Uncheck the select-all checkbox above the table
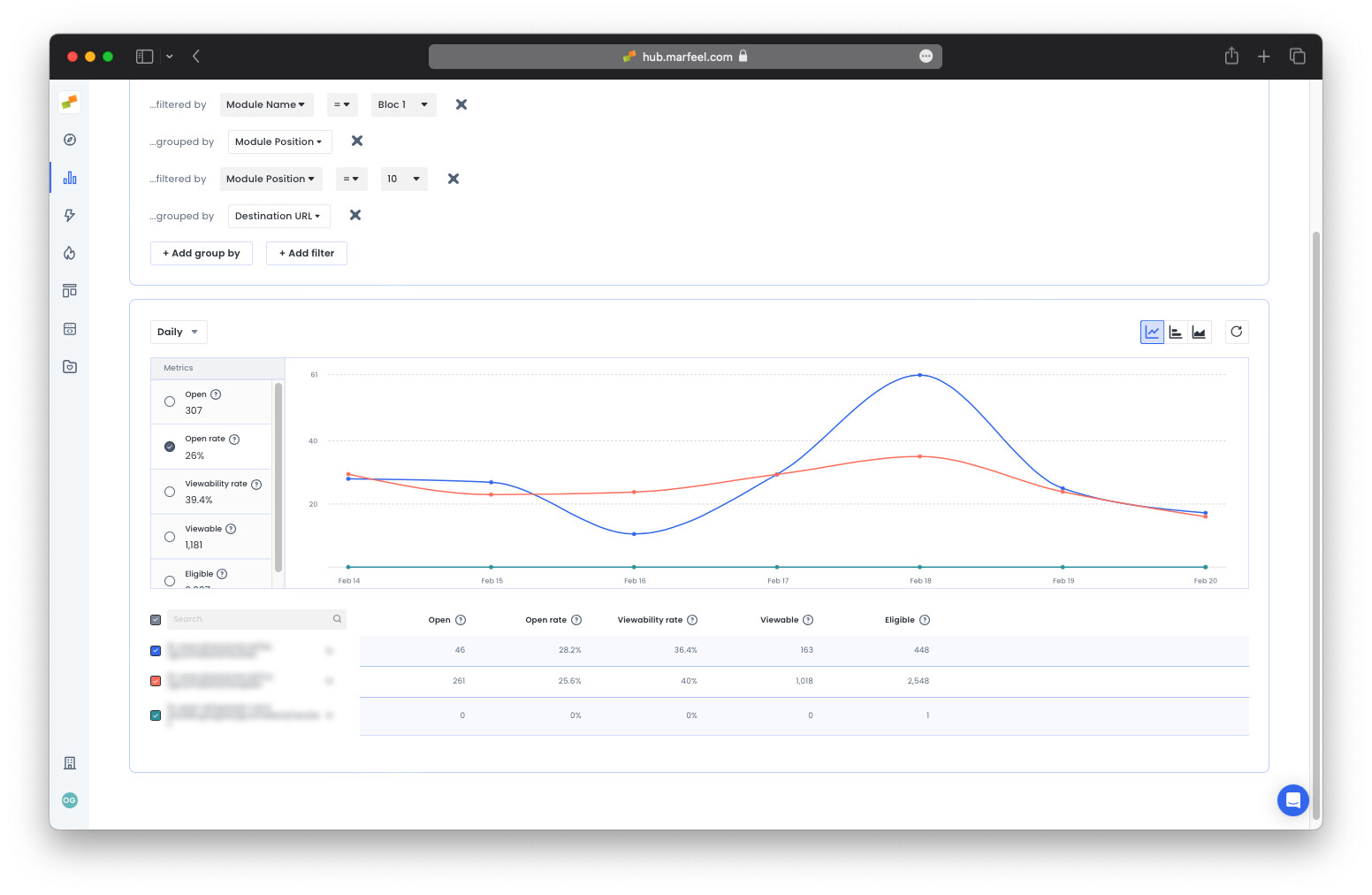The image size is (1372, 895). pos(156,619)
